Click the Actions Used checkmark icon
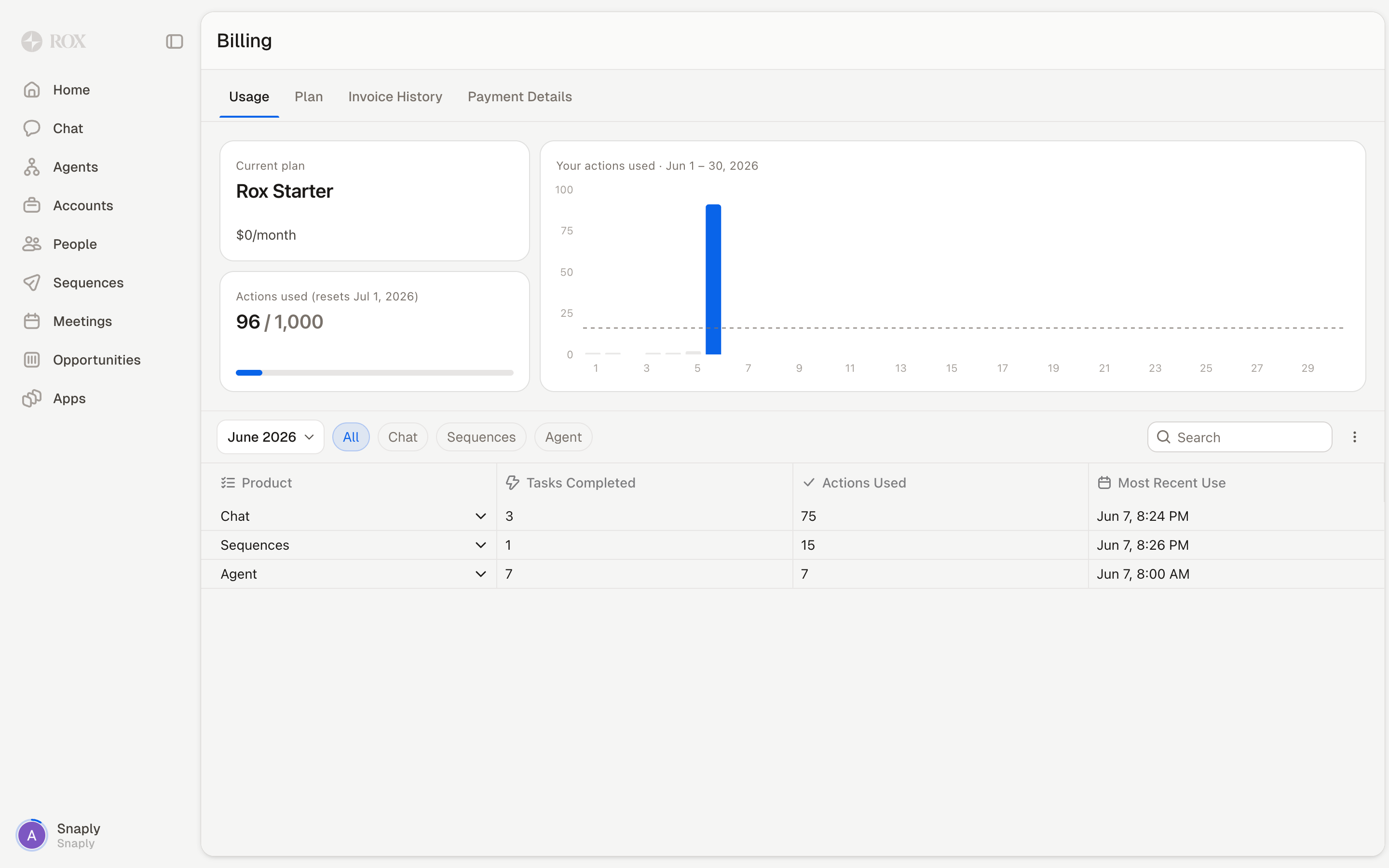 (809, 483)
